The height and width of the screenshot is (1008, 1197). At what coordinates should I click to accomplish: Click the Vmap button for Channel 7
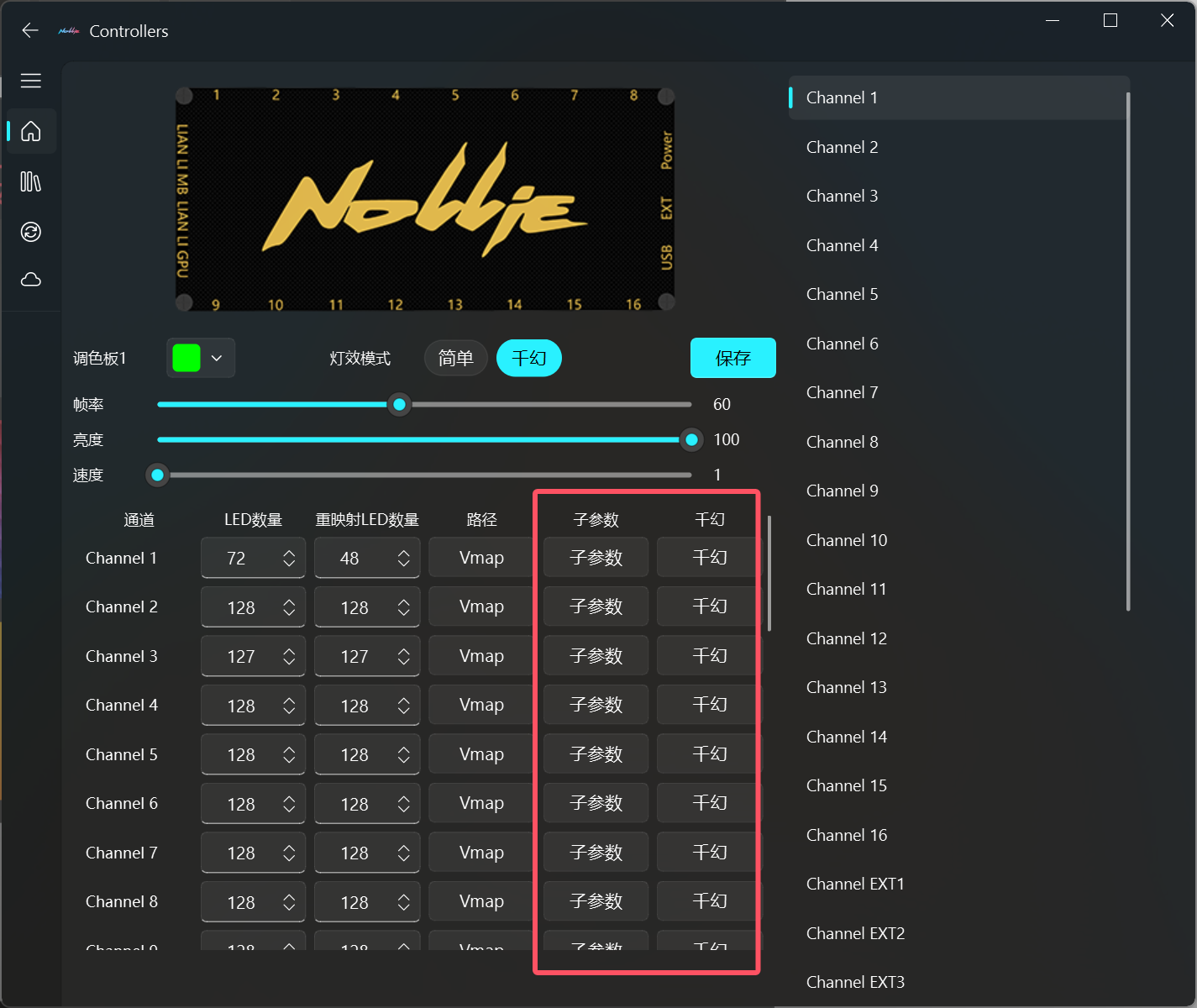click(481, 853)
